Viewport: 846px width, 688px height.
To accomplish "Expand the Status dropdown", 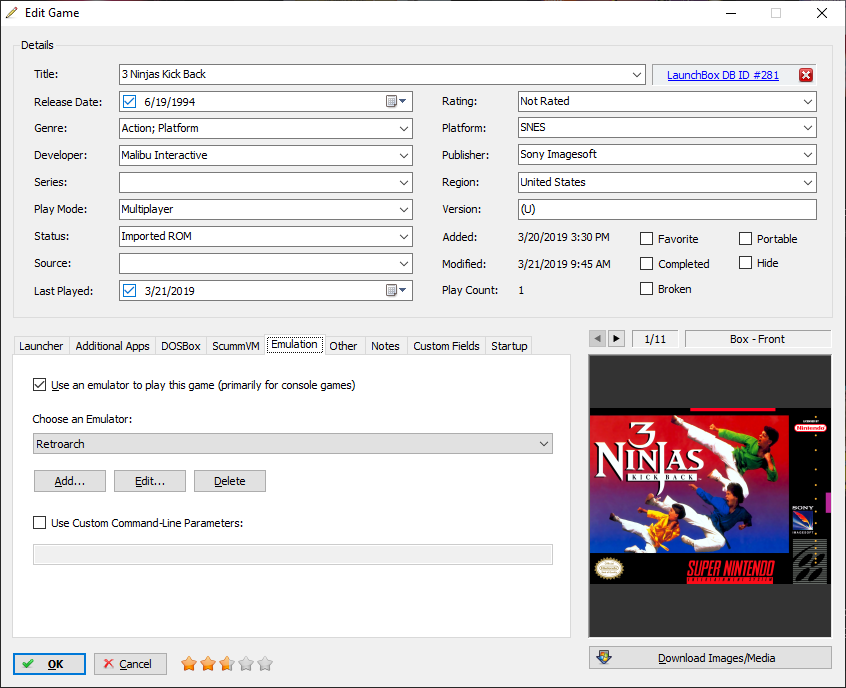I will click(404, 236).
